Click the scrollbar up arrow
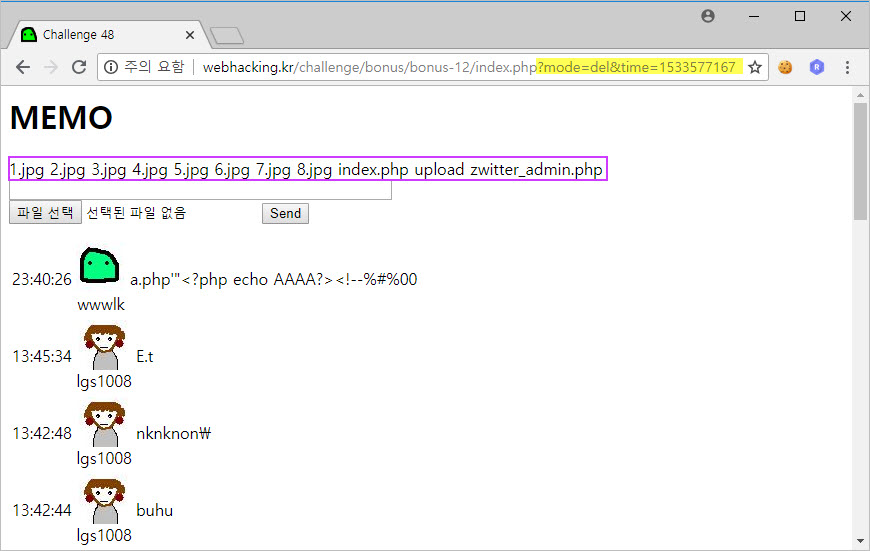The image size is (870, 551). pos(860,94)
